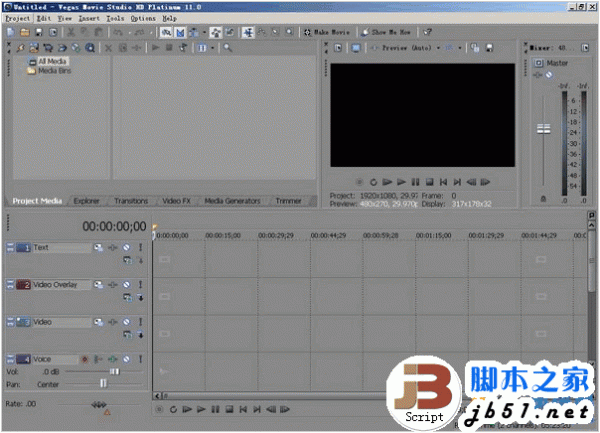Screen dimensions: 600x433
Task: Open the Options menu
Action: point(143,18)
